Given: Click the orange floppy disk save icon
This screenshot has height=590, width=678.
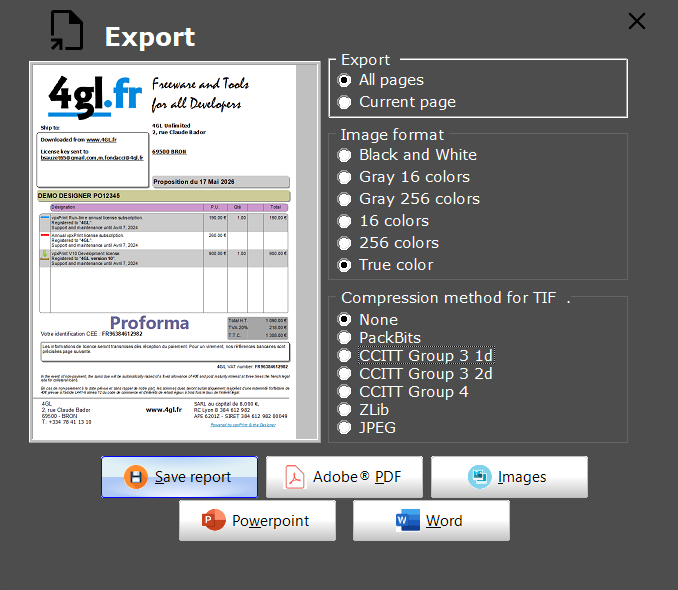Looking at the screenshot, I should 136,477.
